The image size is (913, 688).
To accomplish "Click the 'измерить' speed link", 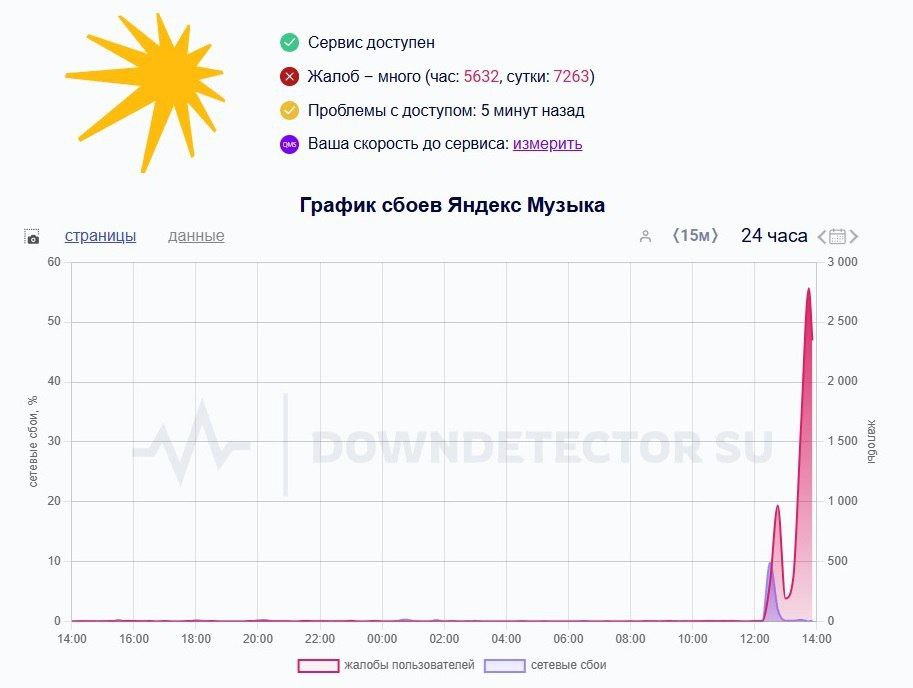I will (x=547, y=144).
